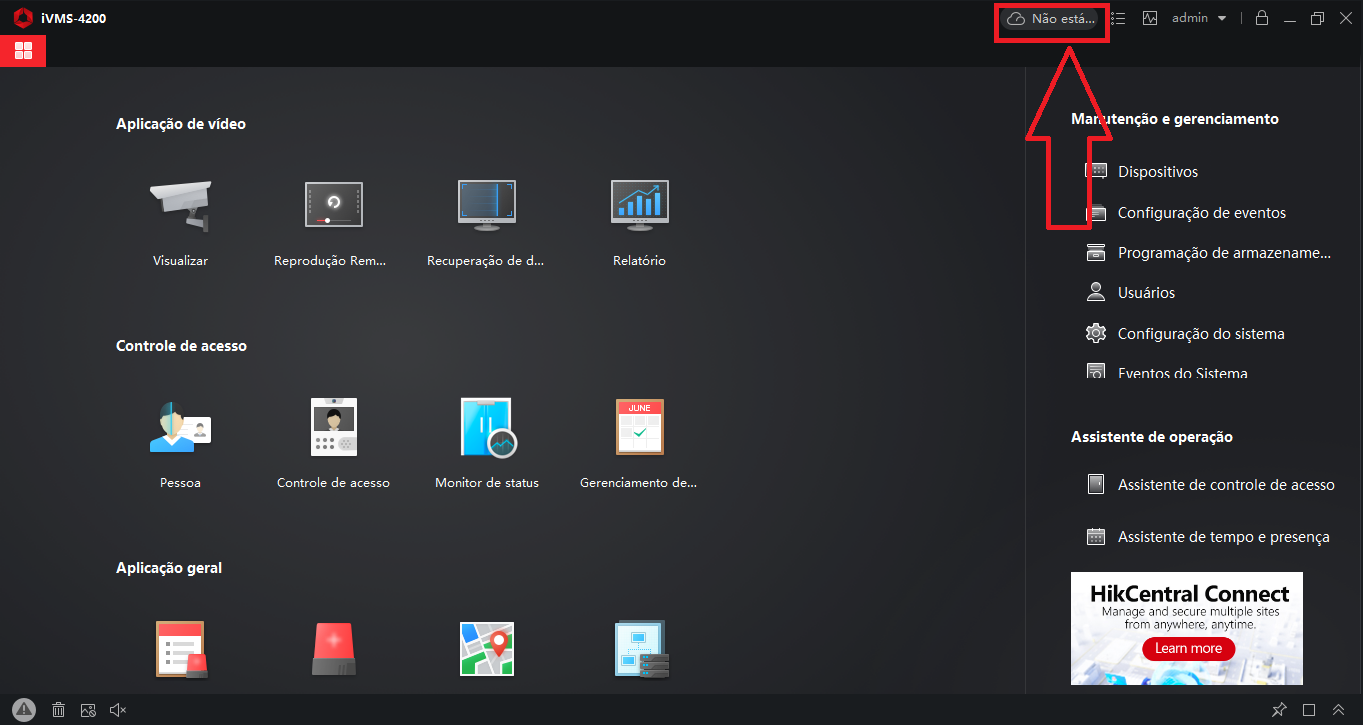Viewport: 1366px width, 725px height.
Task: Open Reprodução Remota playback module
Action: pos(334,205)
